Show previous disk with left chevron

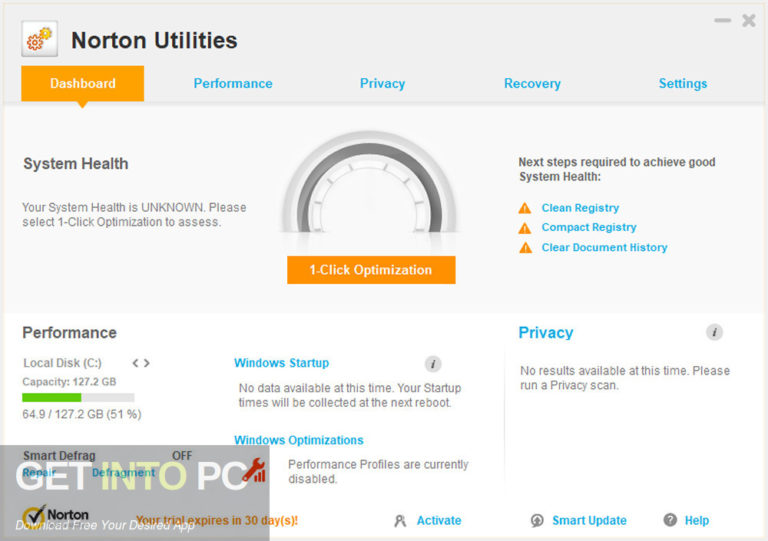coord(135,363)
